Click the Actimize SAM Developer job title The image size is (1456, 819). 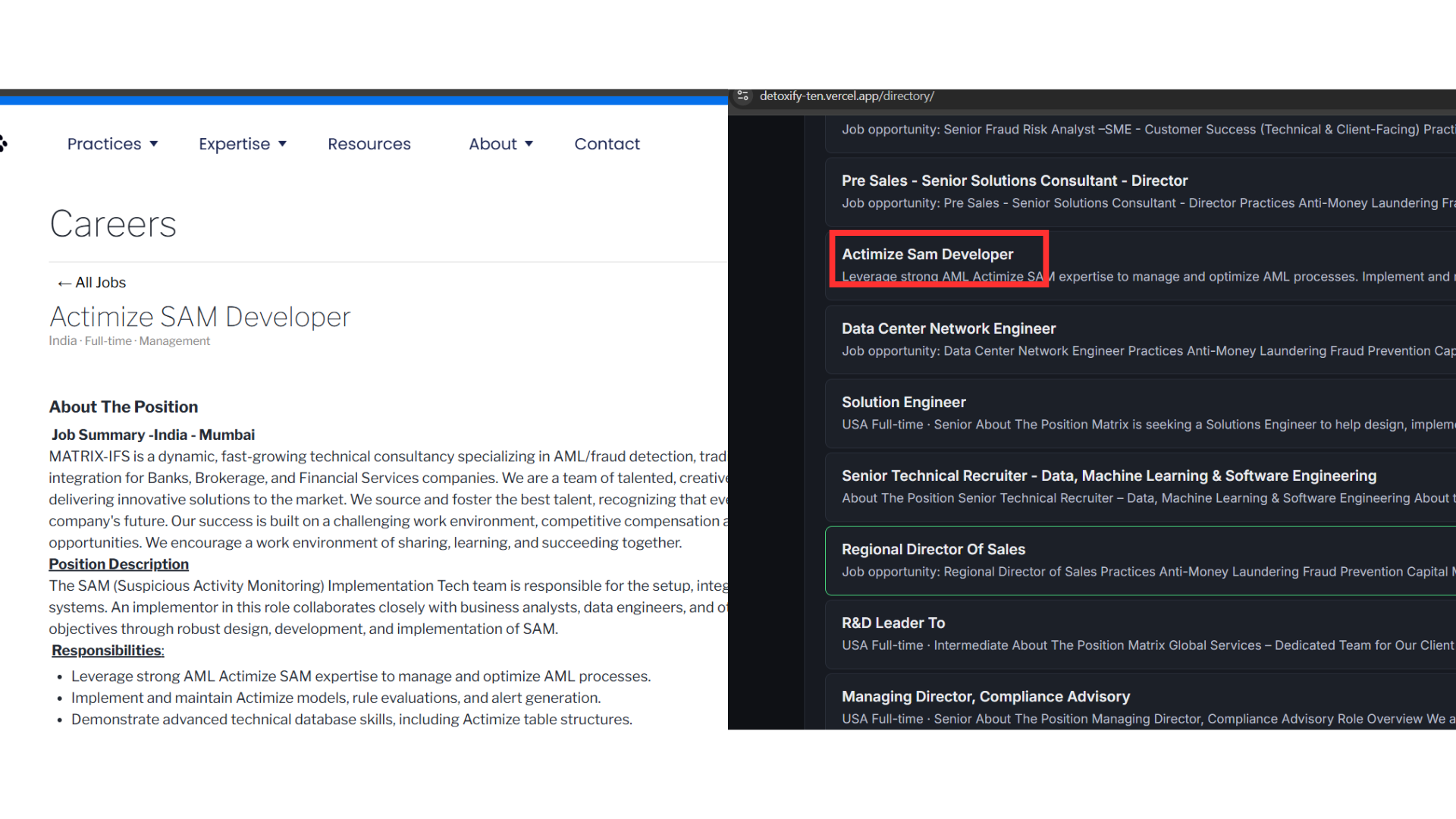pyautogui.click(x=200, y=317)
